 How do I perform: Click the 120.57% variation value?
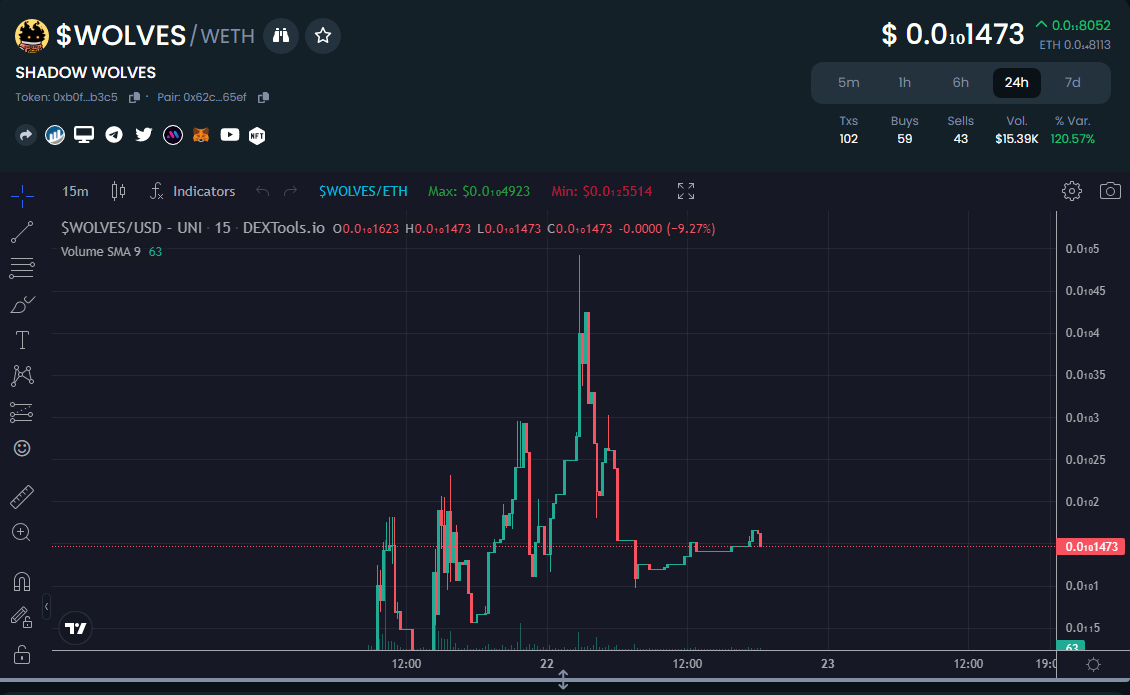(1072, 138)
